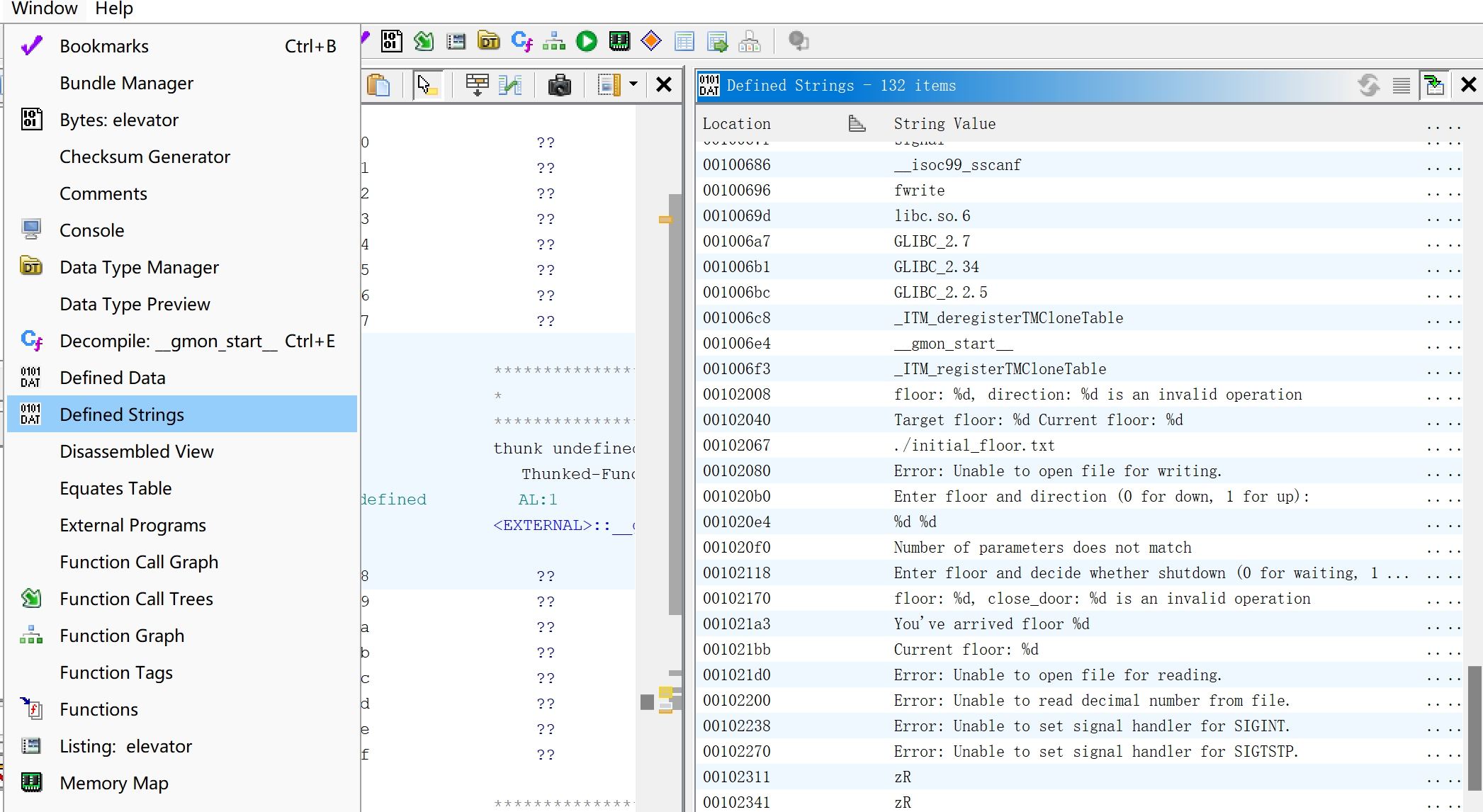Open Console from the Window menu
The width and height of the screenshot is (1483, 812).
pyautogui.click(x=181, y=230)
